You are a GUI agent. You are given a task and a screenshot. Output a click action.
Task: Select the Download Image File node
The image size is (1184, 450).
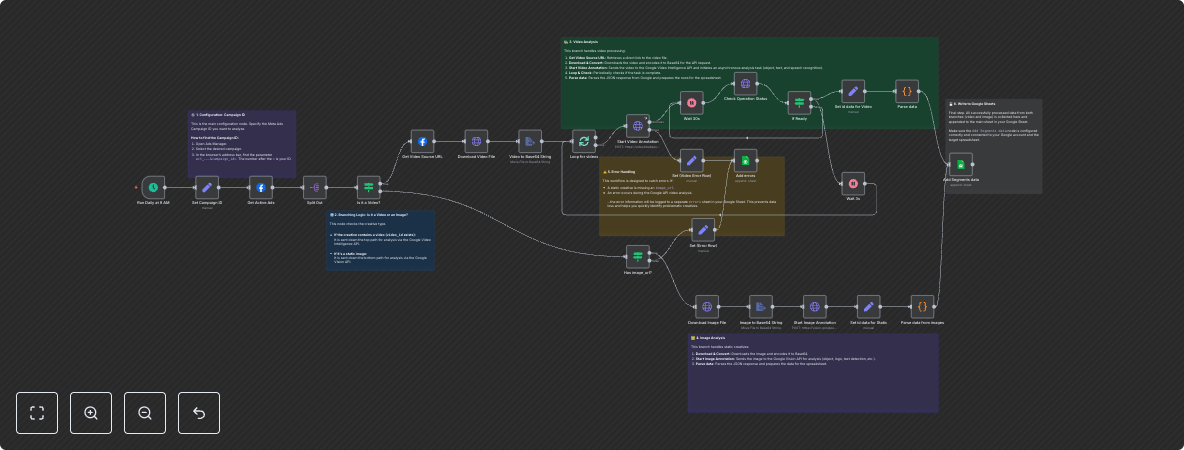(x=707, y=307)
